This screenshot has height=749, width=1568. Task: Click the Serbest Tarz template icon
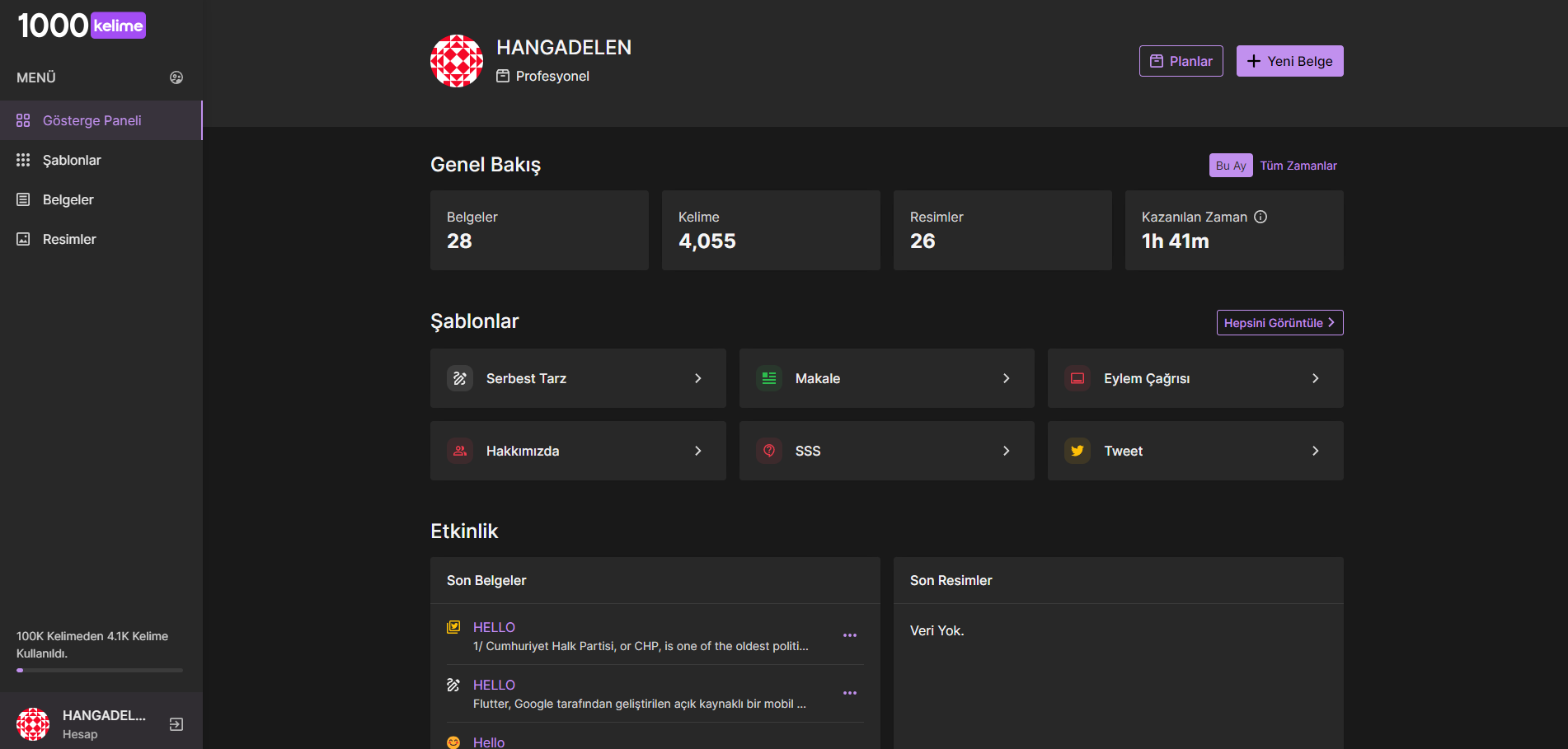coord(460,378)
